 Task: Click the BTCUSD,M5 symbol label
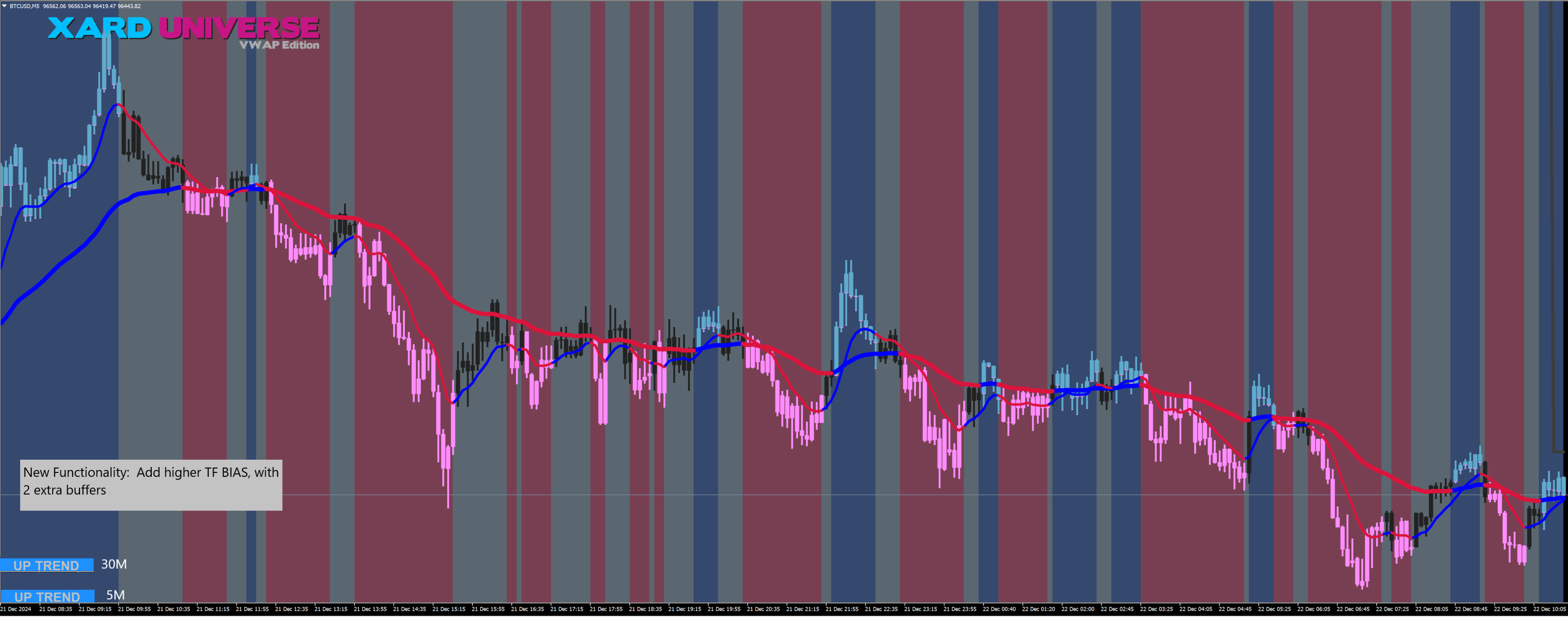[x=25, y=6]
